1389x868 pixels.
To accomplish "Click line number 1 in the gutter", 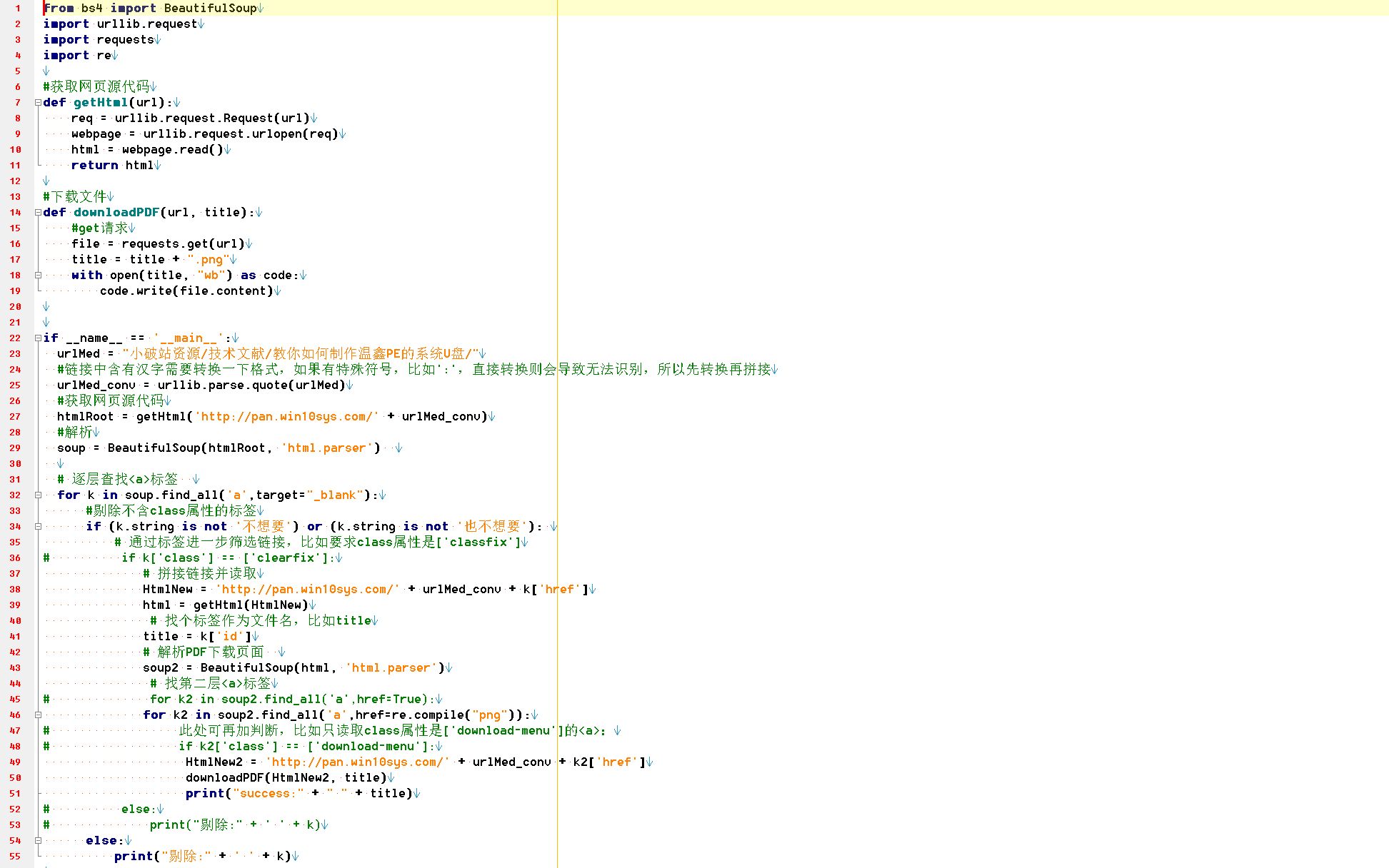I will coord(18,8).
